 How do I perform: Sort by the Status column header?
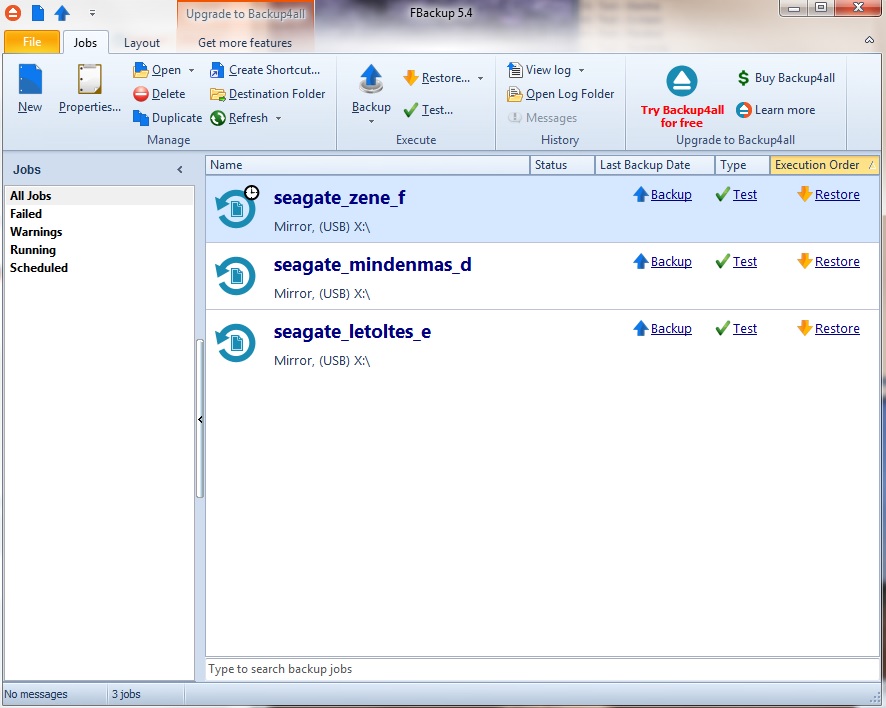pos(562,165)
